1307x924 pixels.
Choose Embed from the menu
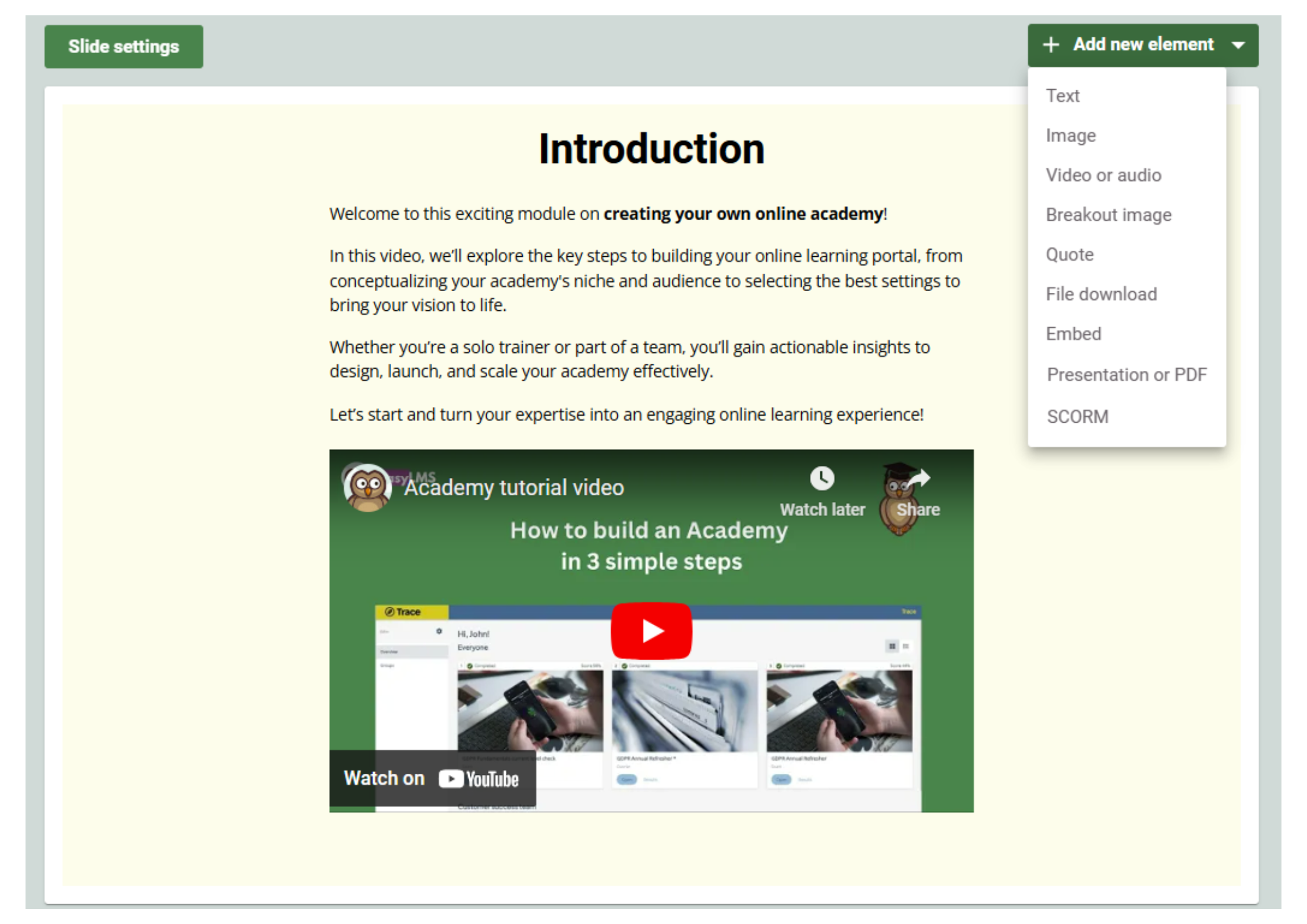pos(1073,334)
